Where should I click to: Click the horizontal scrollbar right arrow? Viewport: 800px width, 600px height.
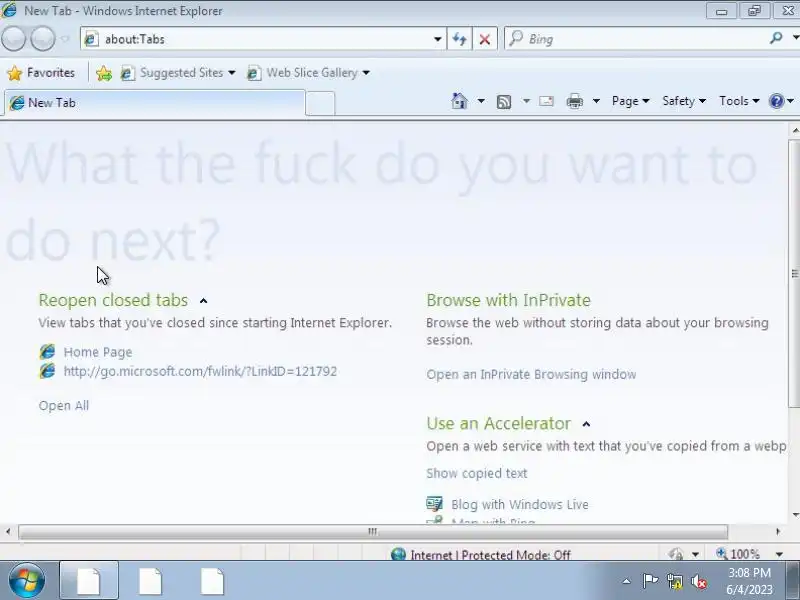[778, 532]
